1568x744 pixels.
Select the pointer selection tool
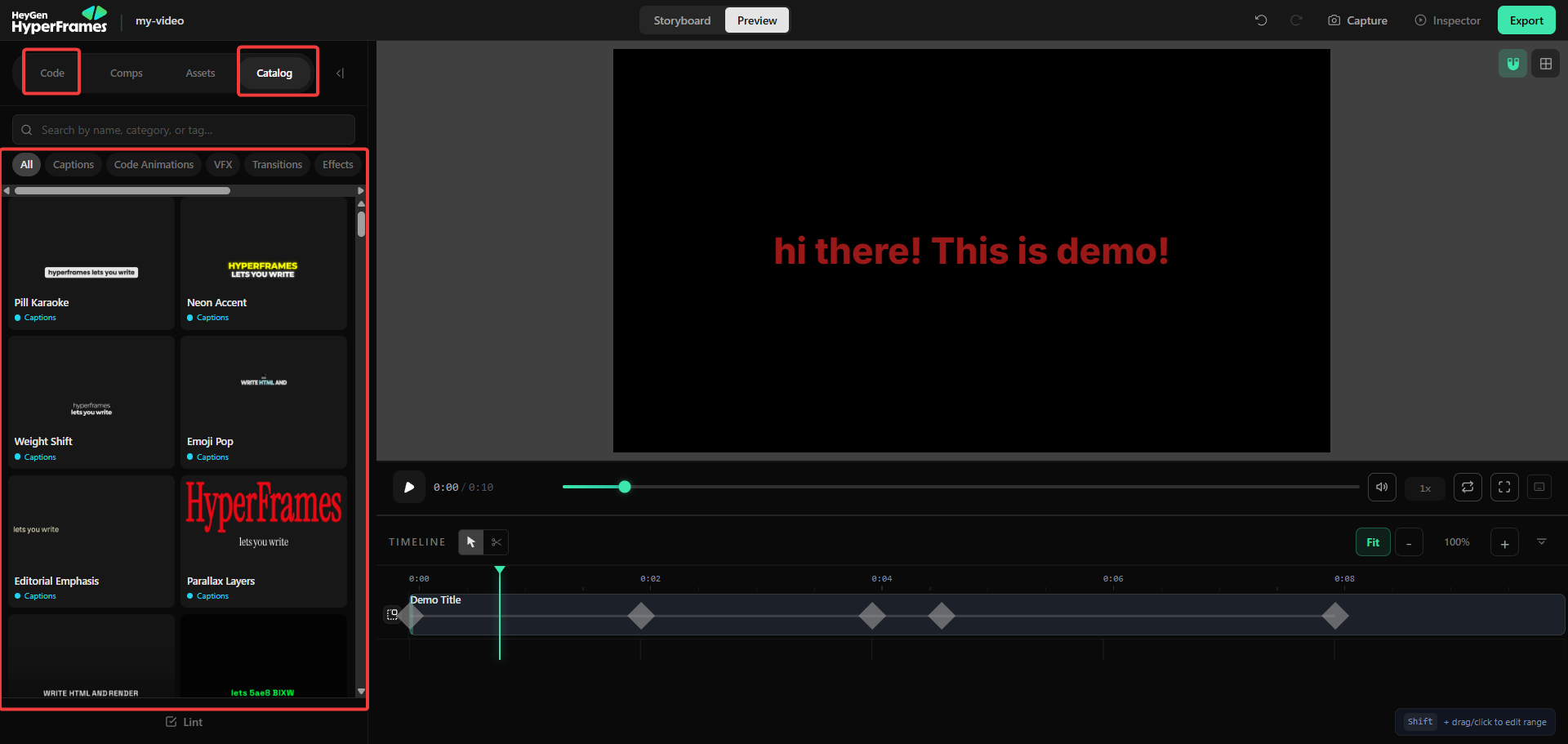[471, 542]
